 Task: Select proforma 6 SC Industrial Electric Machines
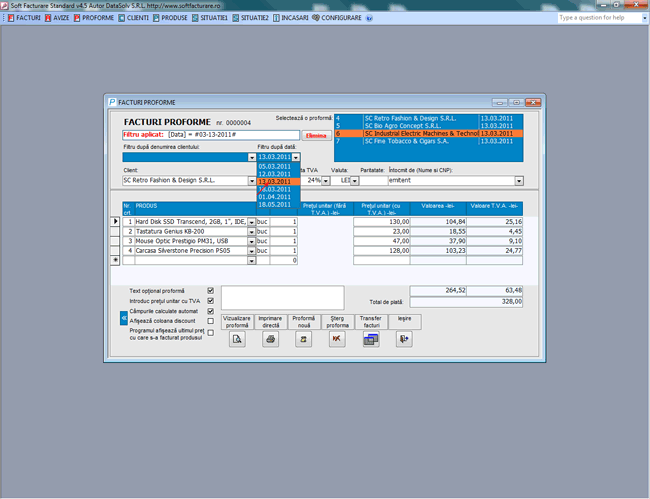(x=429, y=133)
